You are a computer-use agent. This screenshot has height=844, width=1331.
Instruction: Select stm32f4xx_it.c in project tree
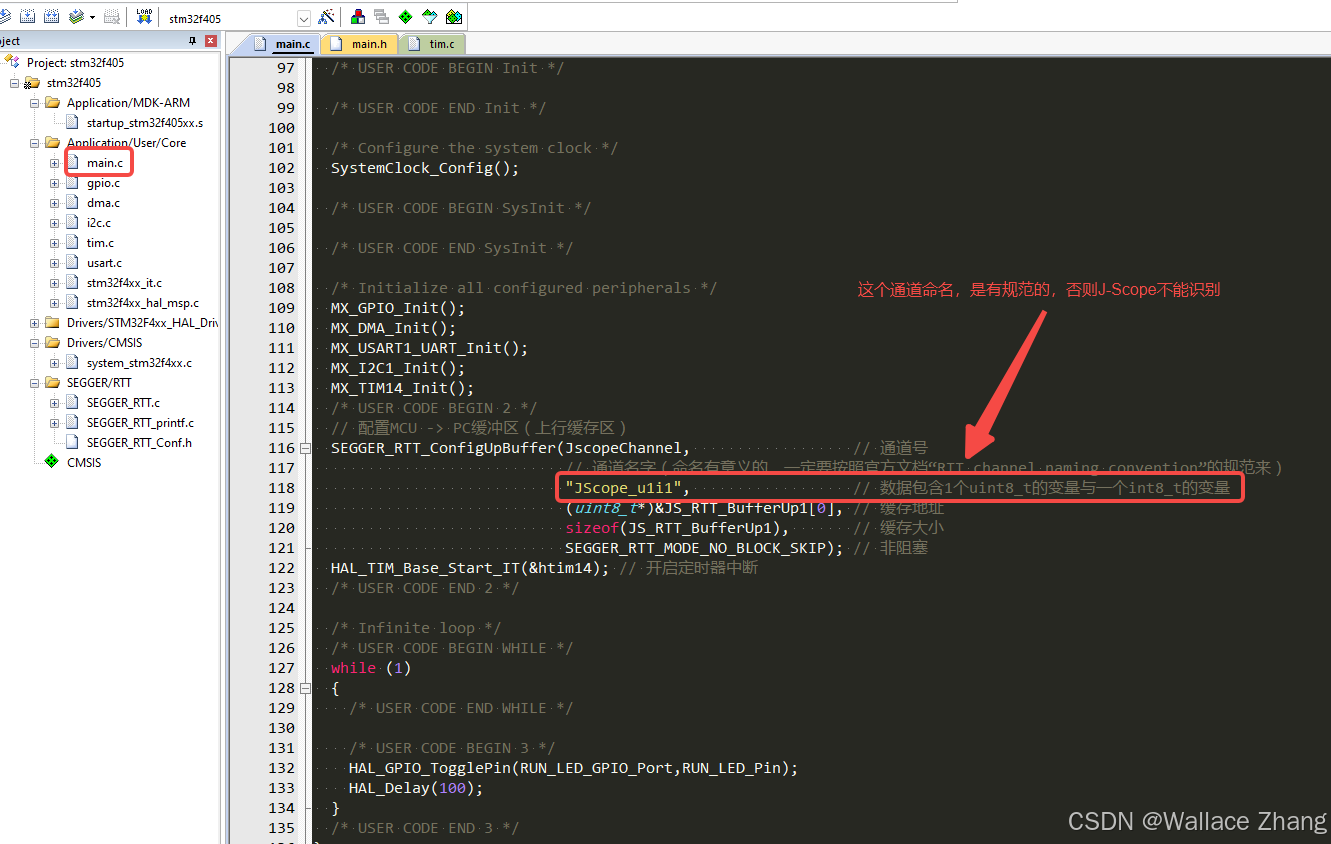[124, 283]
